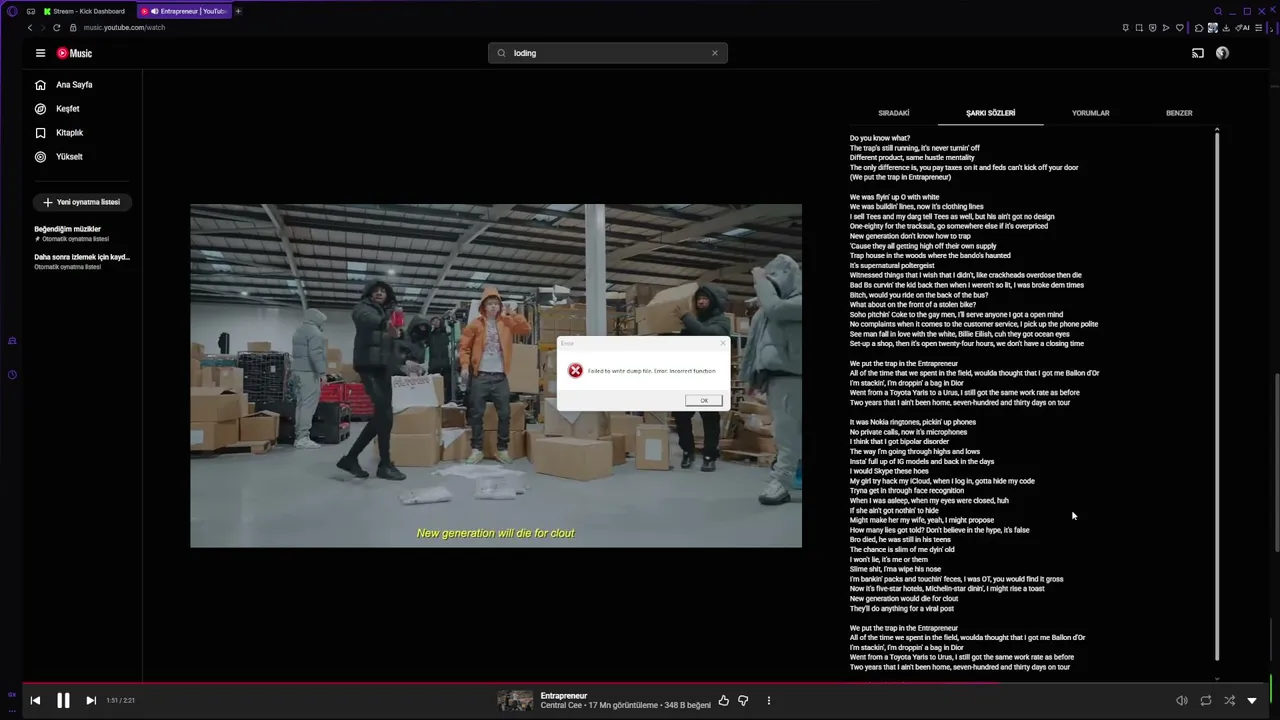Click lyric 'I think that I got bipolar disorder'
The image size is (1280, 720).
click(x=899, y=442)
